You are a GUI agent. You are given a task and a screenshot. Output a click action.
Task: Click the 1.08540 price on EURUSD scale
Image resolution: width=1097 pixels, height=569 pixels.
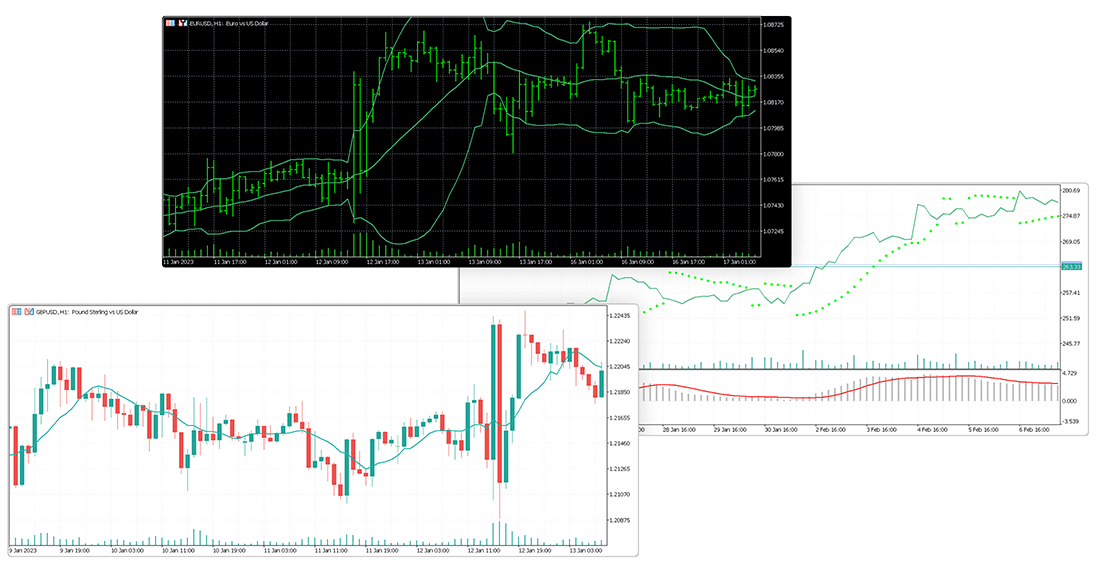coord(774,50)
